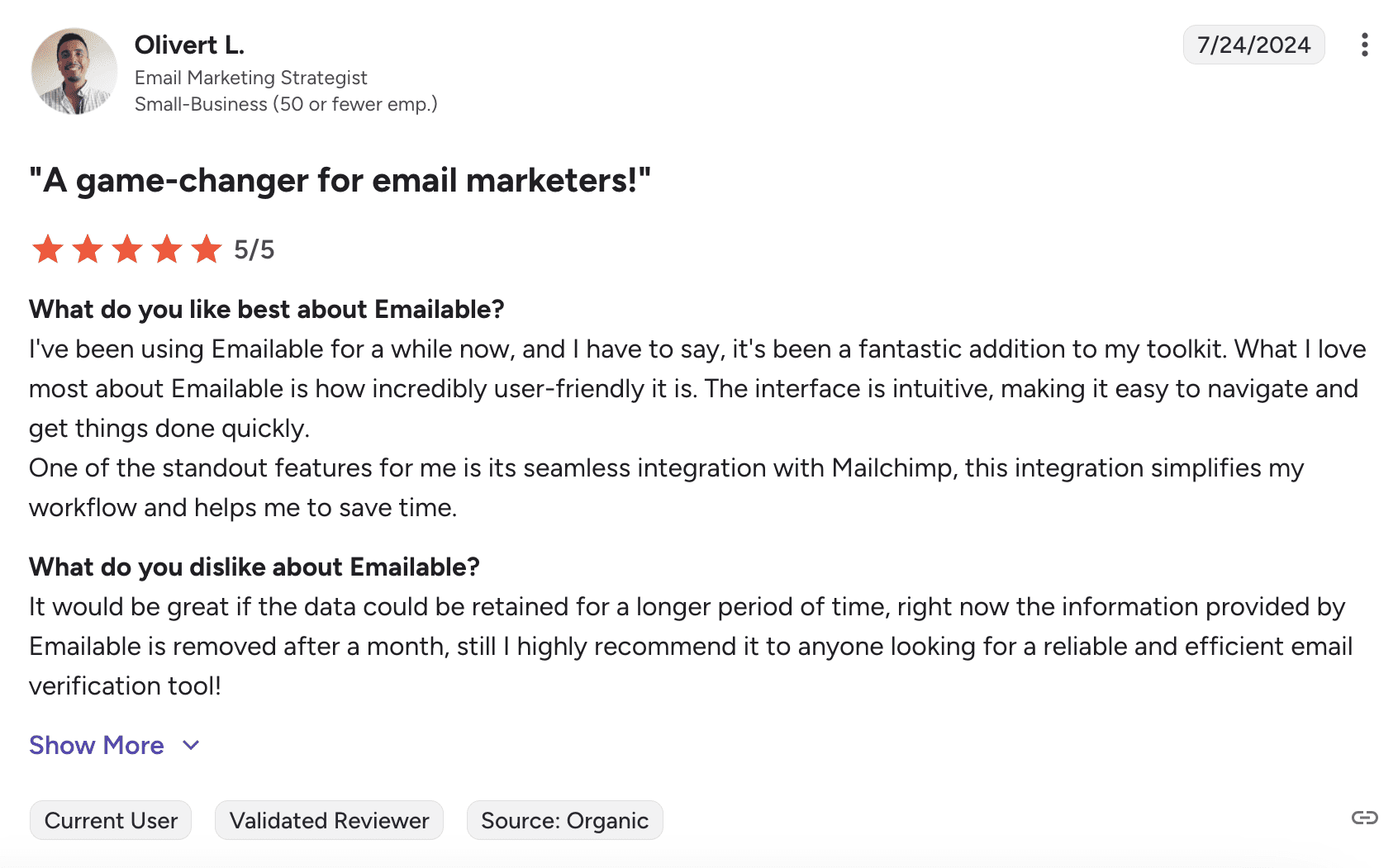Open Olivert L.'s profile photo
1398x868 pixels.
pyautogui.click(x=74, y=71)
